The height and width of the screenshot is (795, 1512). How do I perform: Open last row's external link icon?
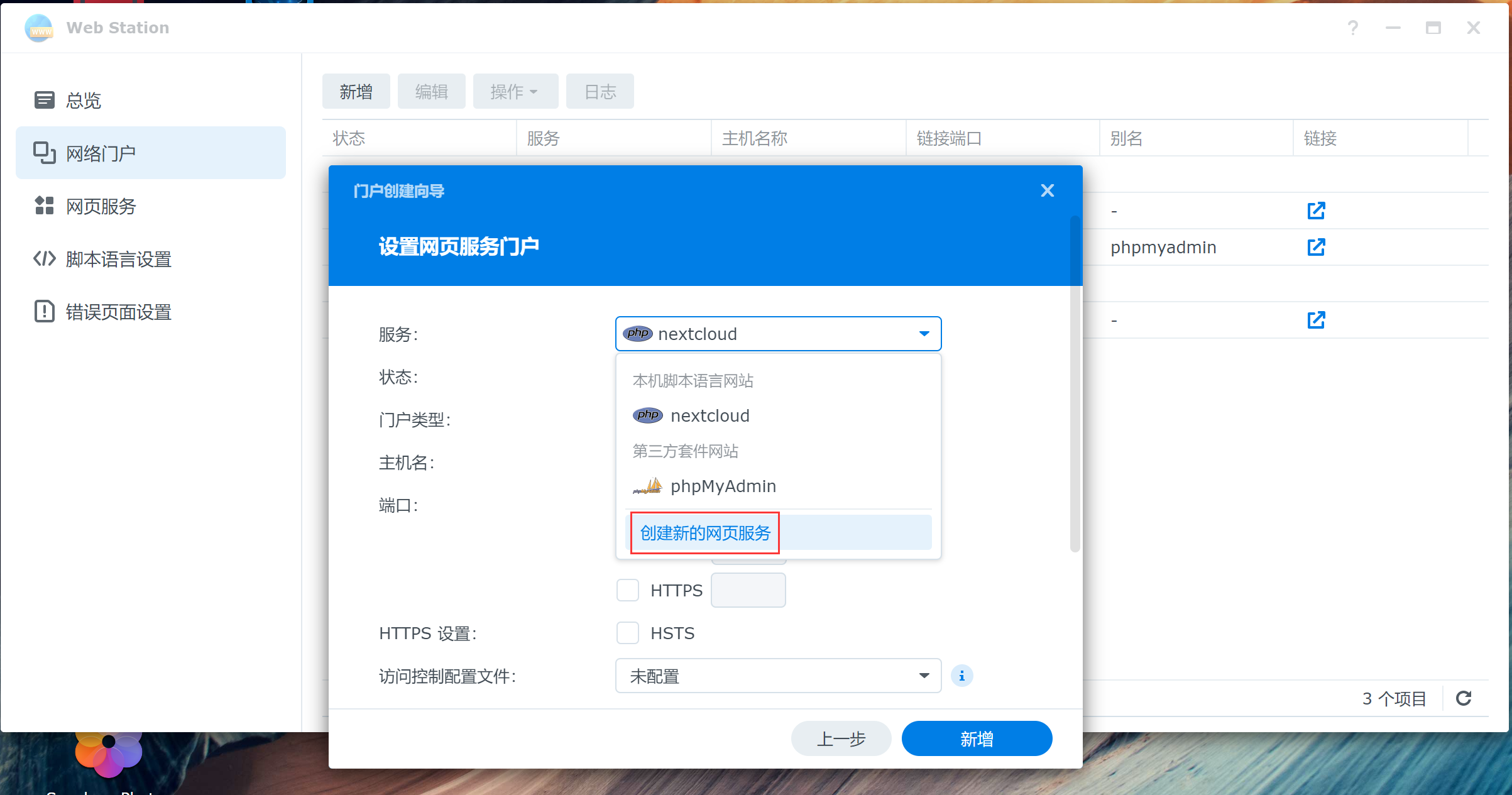pyautogui.click(x=1316, y=320)
